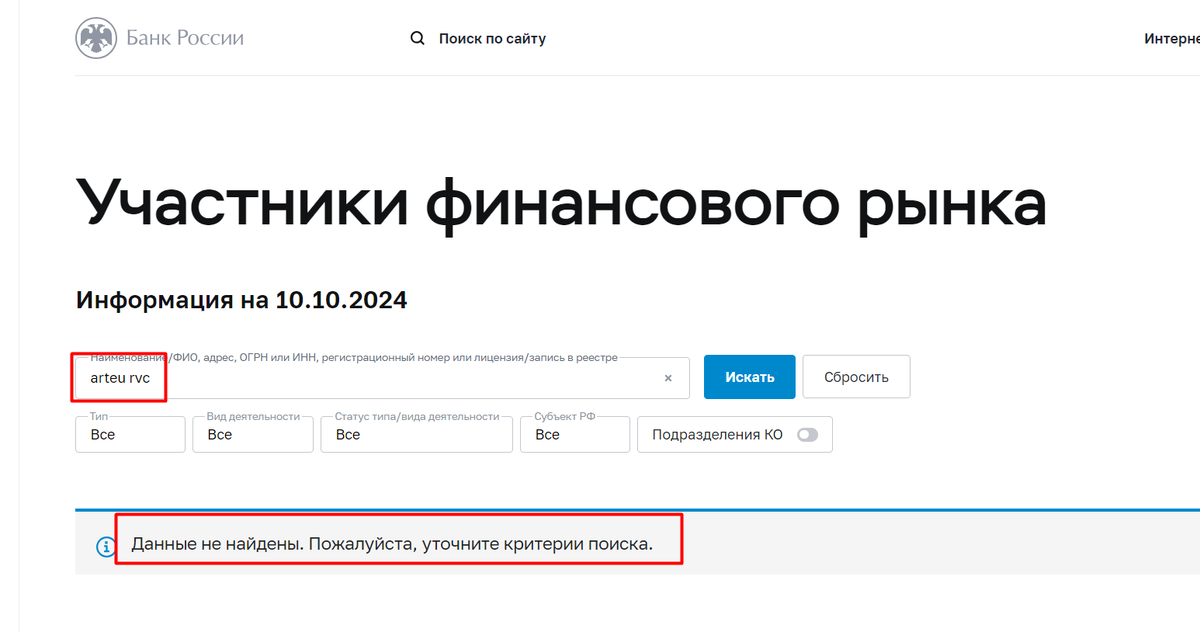Click the magnifier icon for site search

pos(418,39)
